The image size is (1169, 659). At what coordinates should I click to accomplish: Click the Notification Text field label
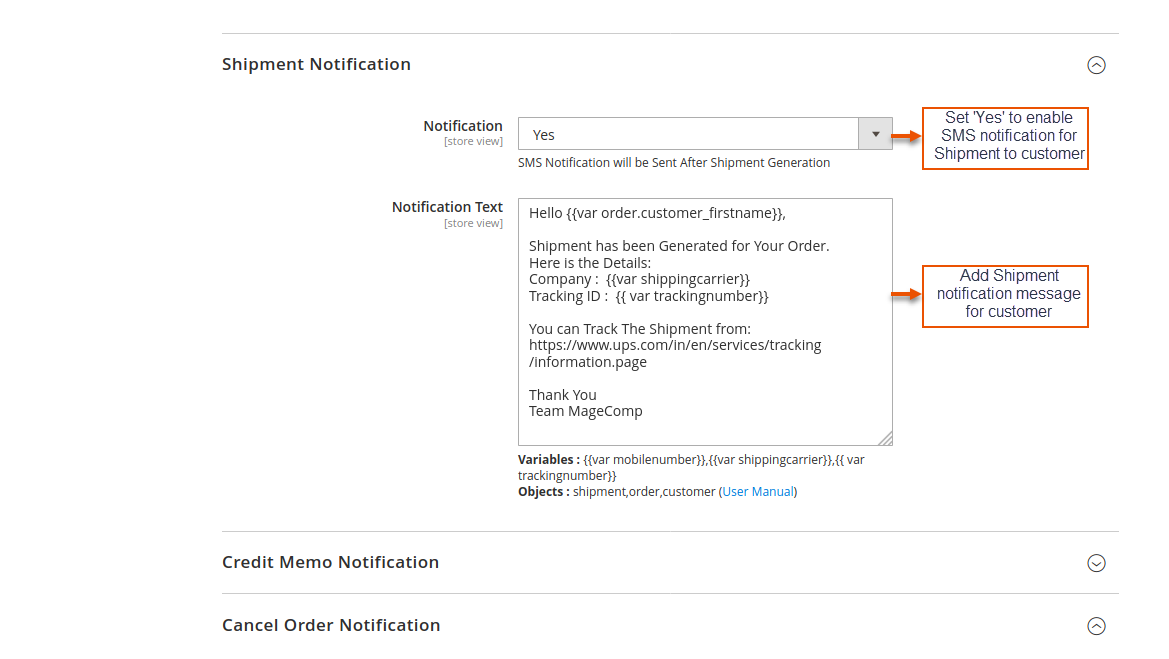[x=447, y=207]
